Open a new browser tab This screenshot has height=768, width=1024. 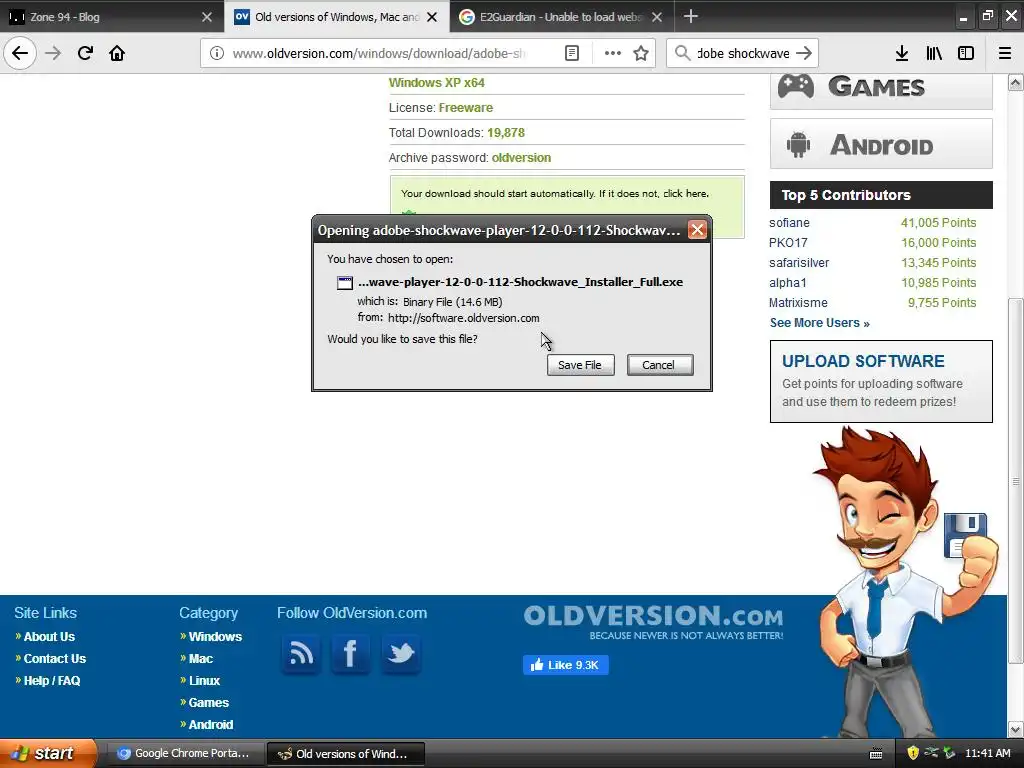click(x=691, y=16)
